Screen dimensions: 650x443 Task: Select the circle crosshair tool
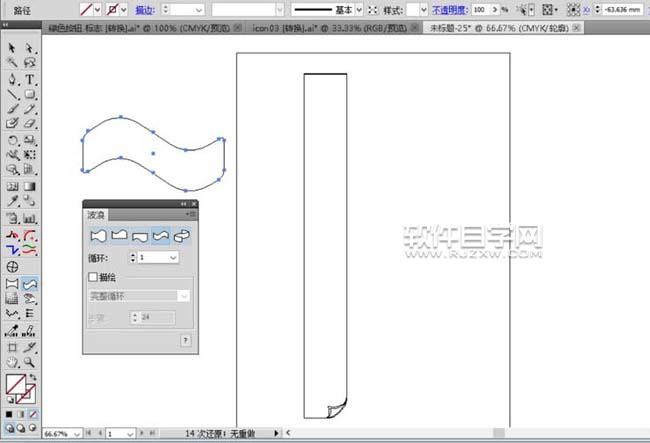click(12, 267)
